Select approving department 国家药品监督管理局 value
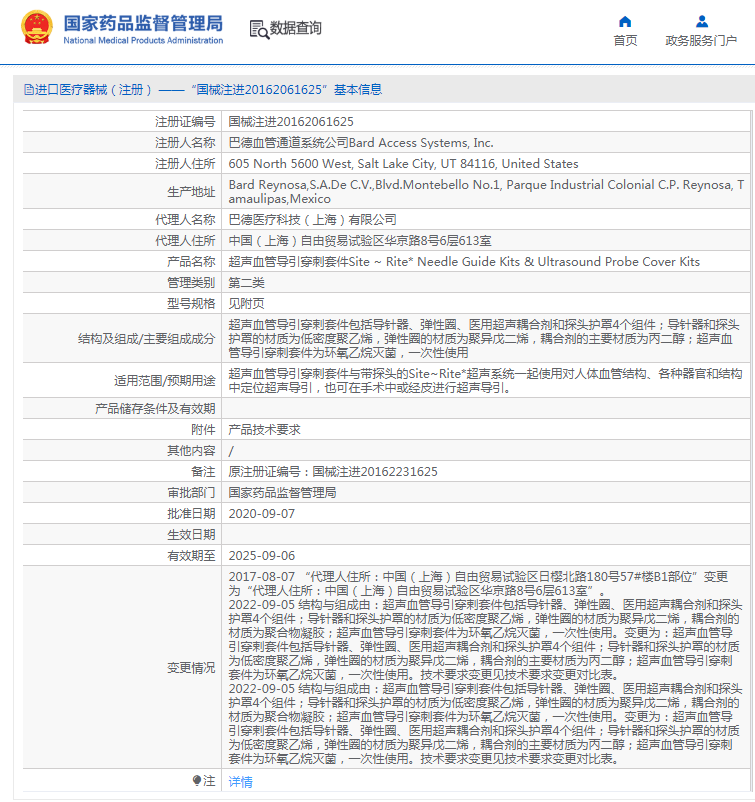Screen dimensions: 755x802 282,493
